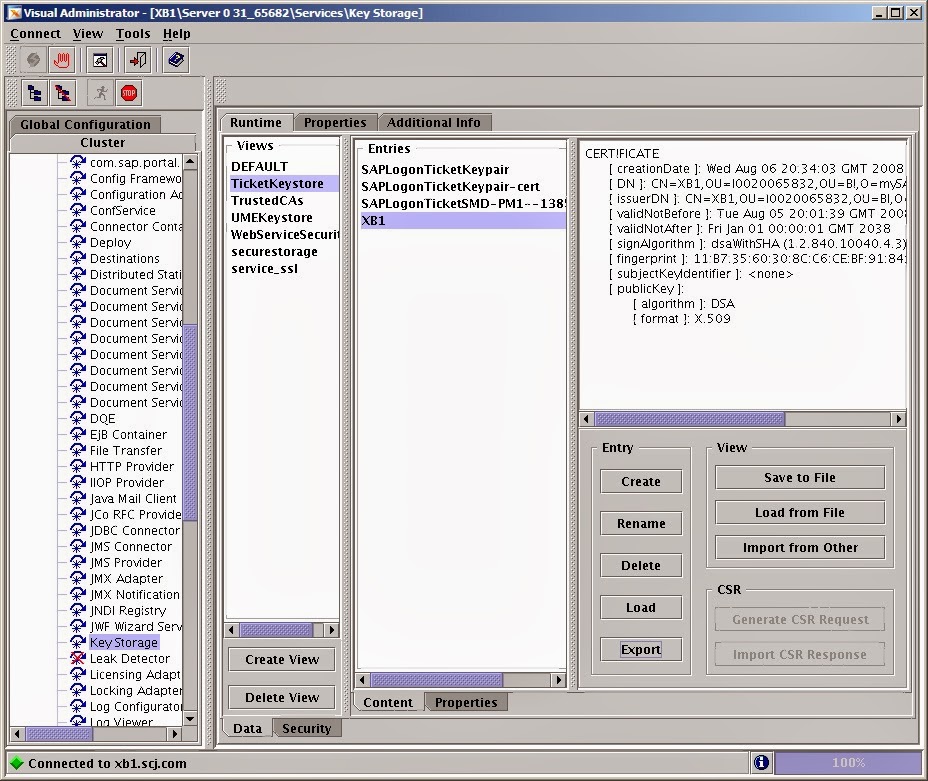928x781 pixels.
Task: Click the ConfService service icon
Action: [78, 210]
